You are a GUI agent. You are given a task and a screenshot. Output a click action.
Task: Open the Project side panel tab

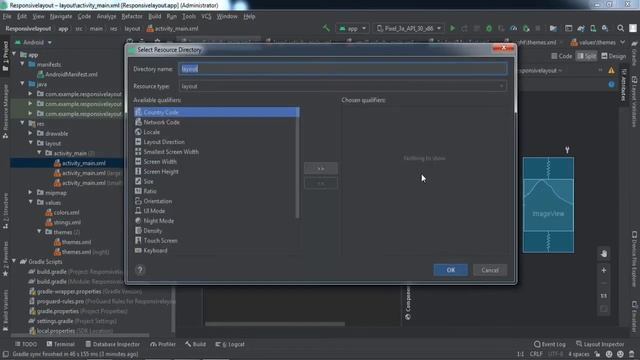click(x=5, y=56)
